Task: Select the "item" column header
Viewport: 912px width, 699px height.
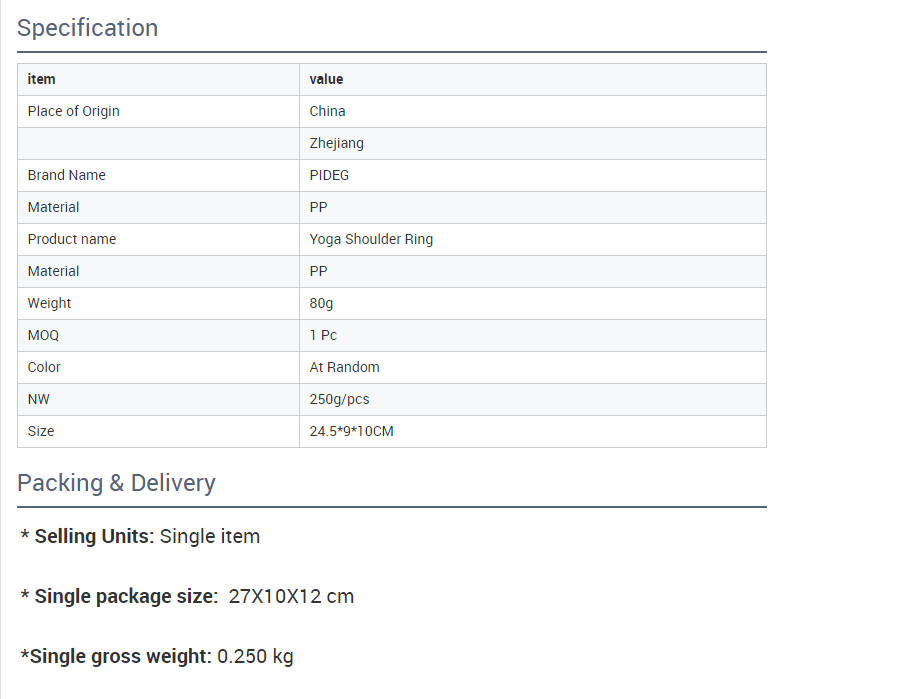Action: coord(42,79)
